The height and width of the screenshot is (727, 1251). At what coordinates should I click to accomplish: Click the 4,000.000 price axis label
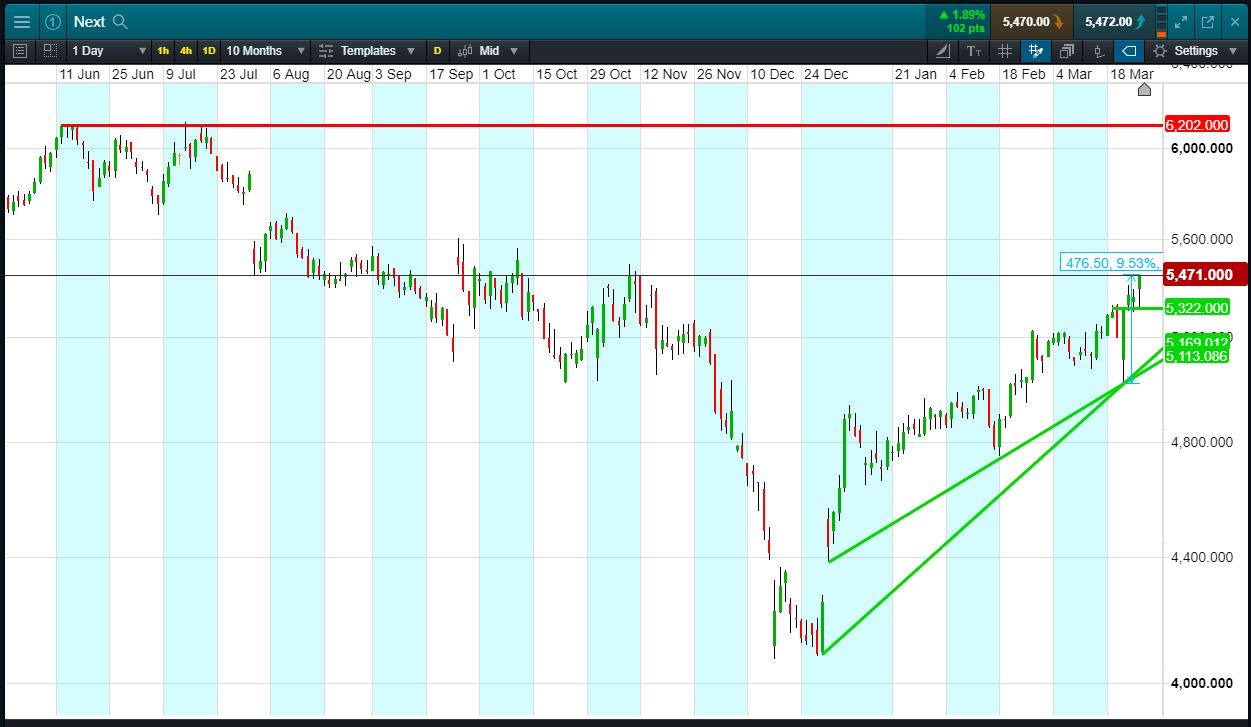(1203, 683)
